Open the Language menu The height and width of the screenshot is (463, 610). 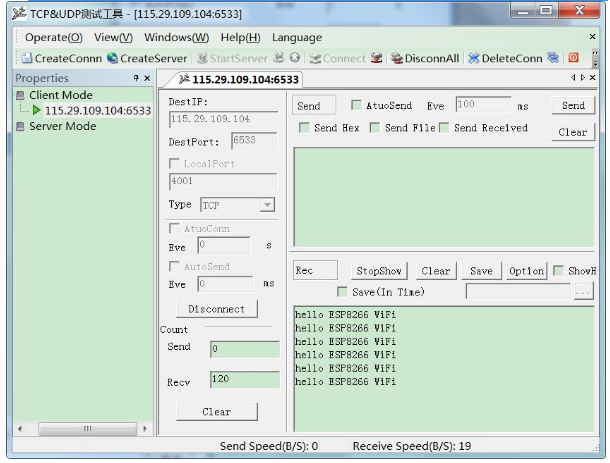click(297, 37)
